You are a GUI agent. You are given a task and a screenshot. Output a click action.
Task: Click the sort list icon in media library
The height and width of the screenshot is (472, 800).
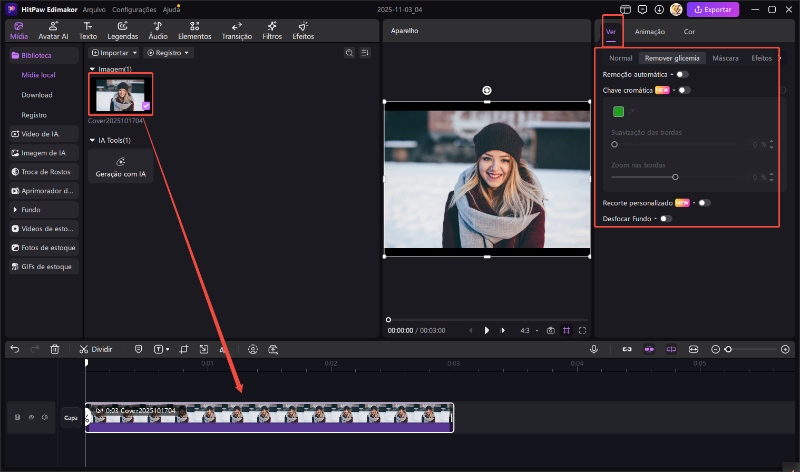365,53
